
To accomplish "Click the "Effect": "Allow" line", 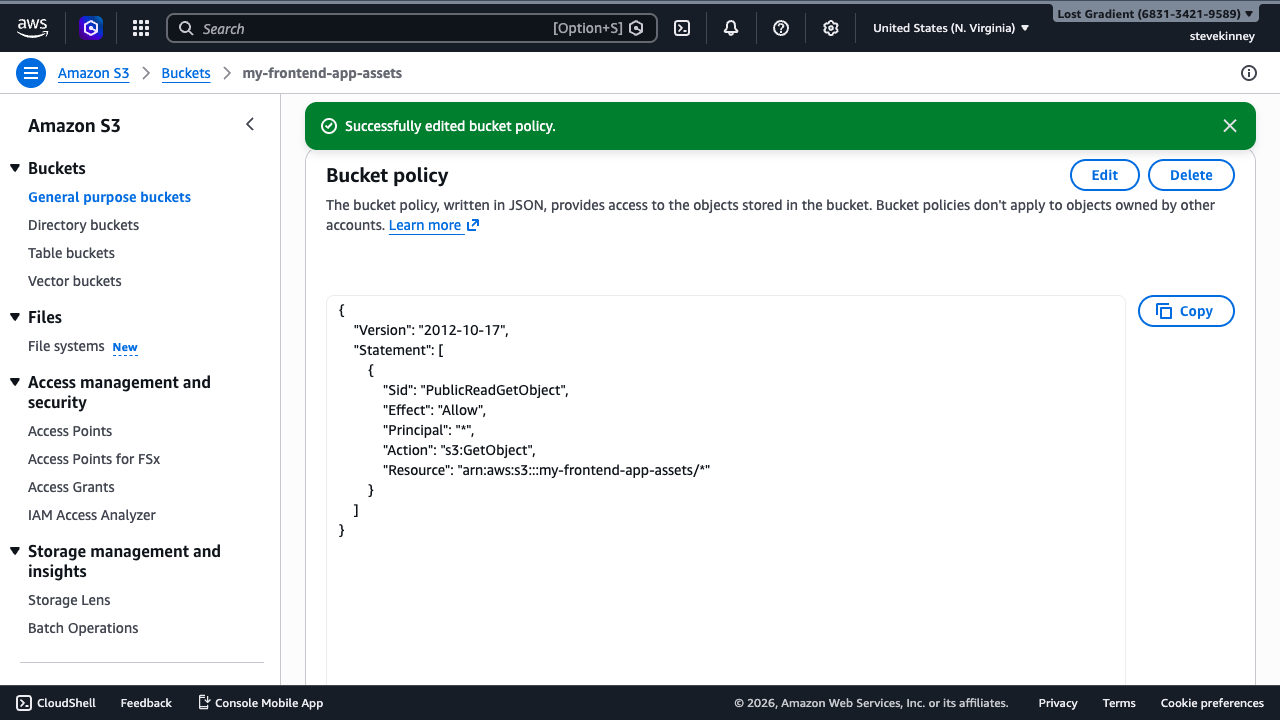I will [435, 410].
